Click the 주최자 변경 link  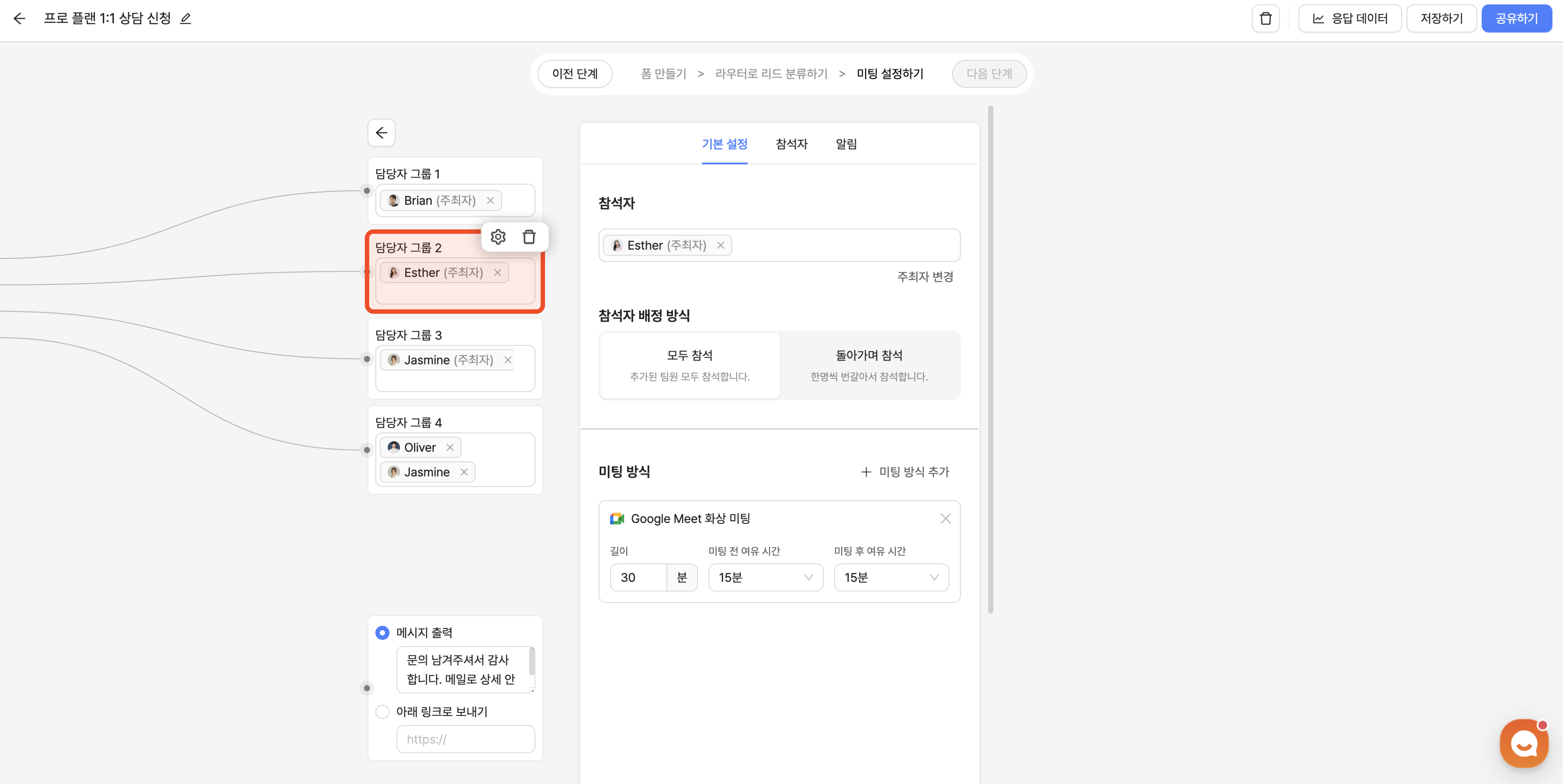925,277
